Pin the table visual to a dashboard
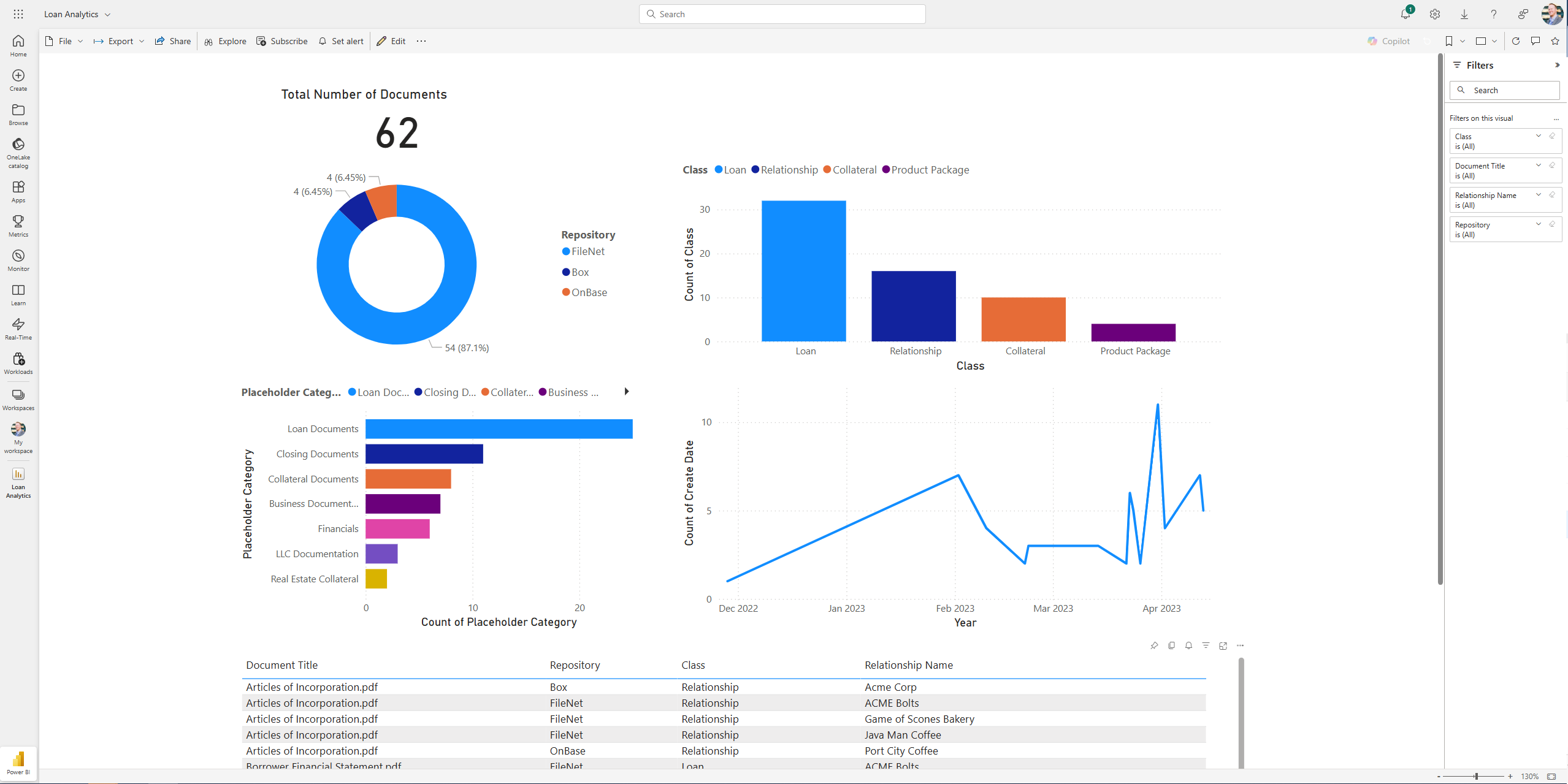Image resolution: width=1568 pixels, height=784 pixels. (x=1155, y=645)
